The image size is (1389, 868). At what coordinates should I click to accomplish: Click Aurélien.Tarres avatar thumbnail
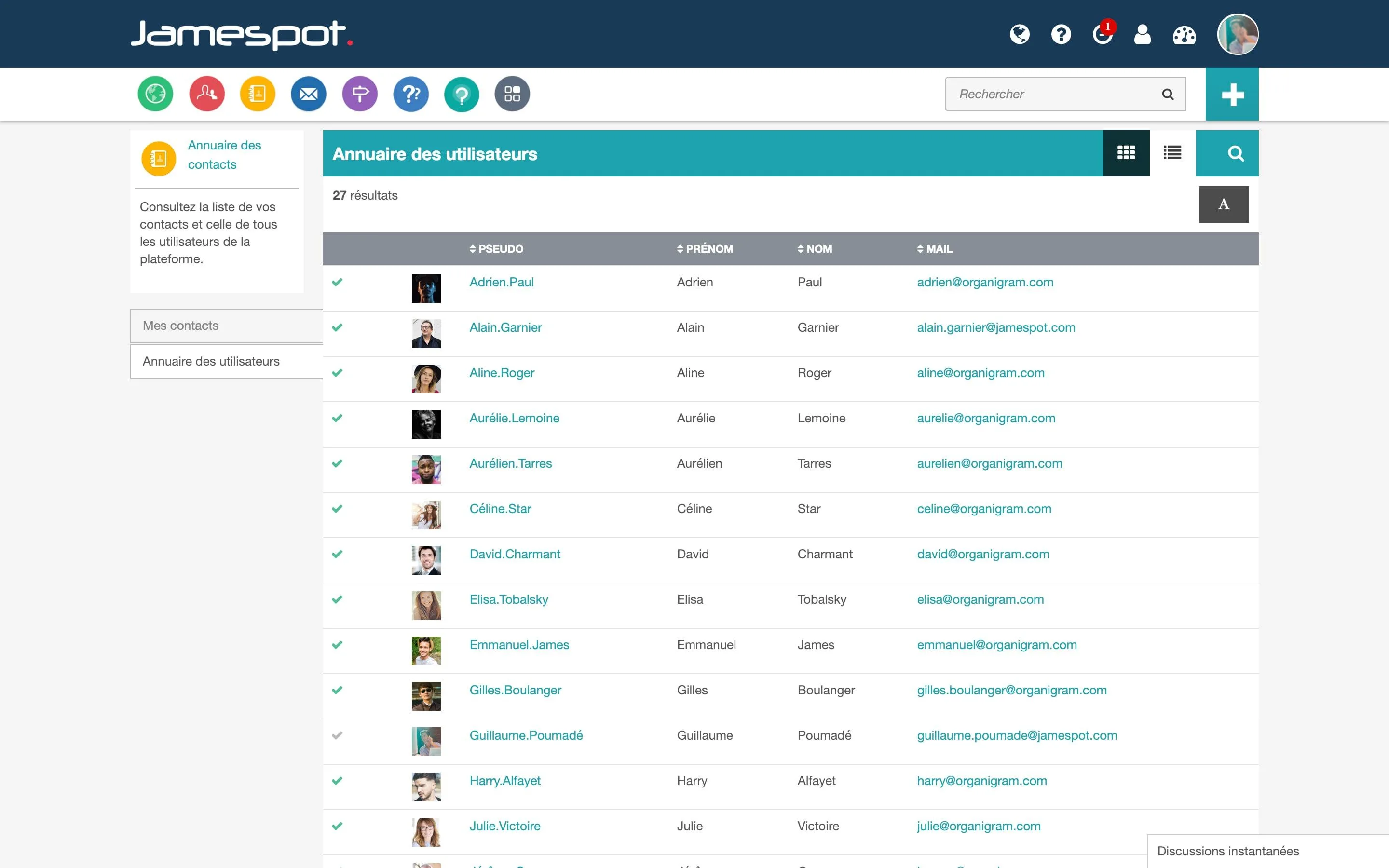[x=426, y=470]
